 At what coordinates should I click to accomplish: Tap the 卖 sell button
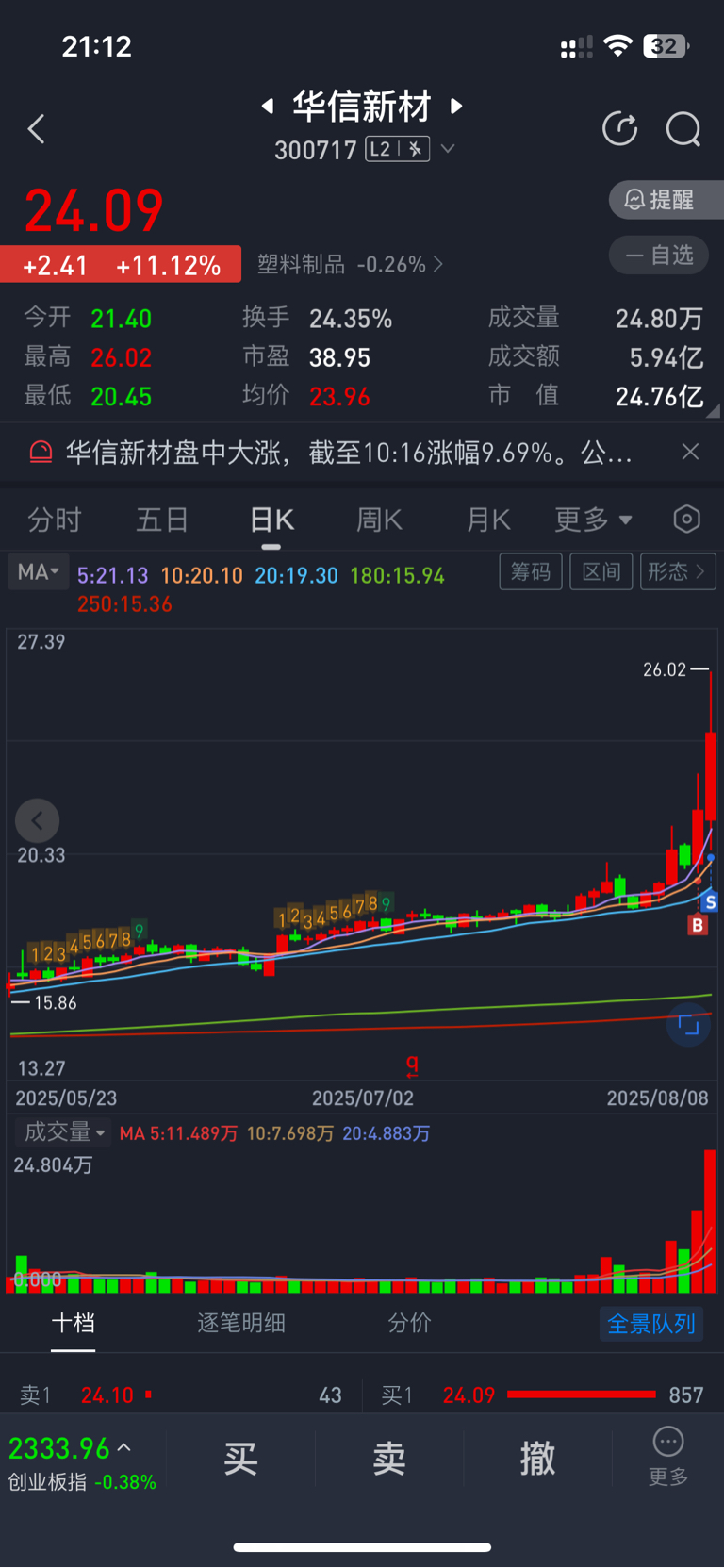389,1459
